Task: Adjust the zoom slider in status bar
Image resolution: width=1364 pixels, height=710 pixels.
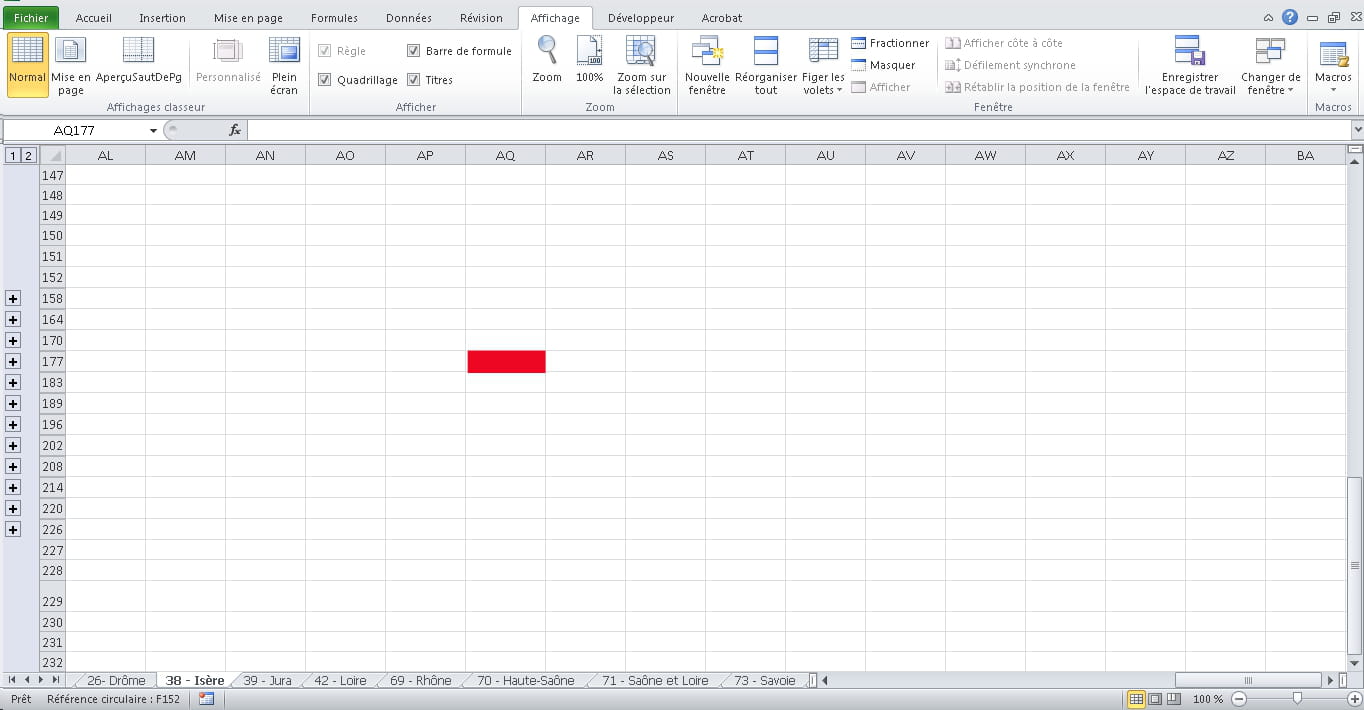Action: coord(1297,699)
